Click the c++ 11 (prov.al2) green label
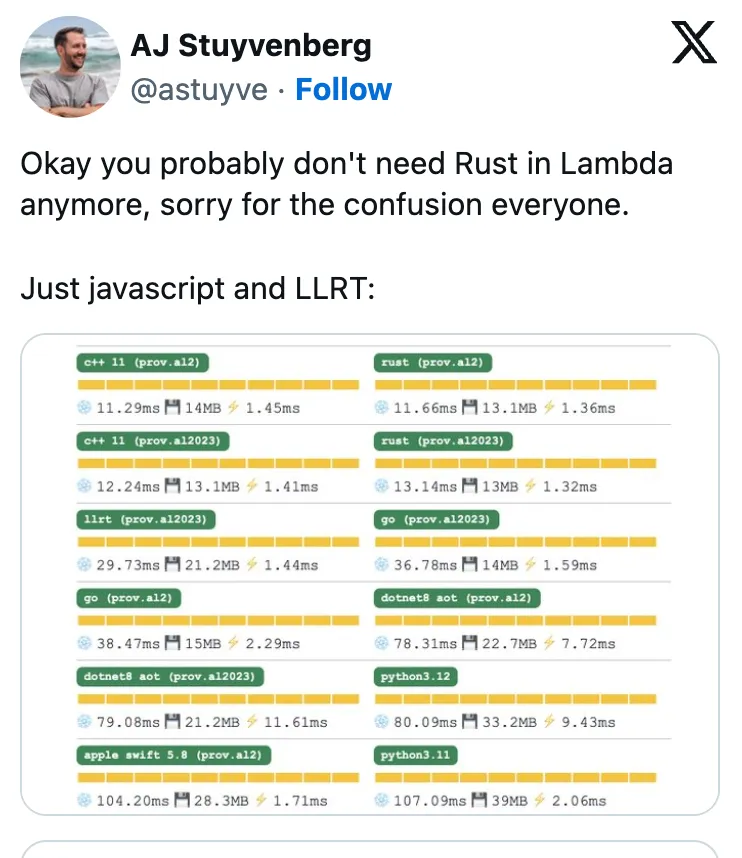The width and height of the screenshot is (742, 858). pyautogui.click(x=143, y=362)
